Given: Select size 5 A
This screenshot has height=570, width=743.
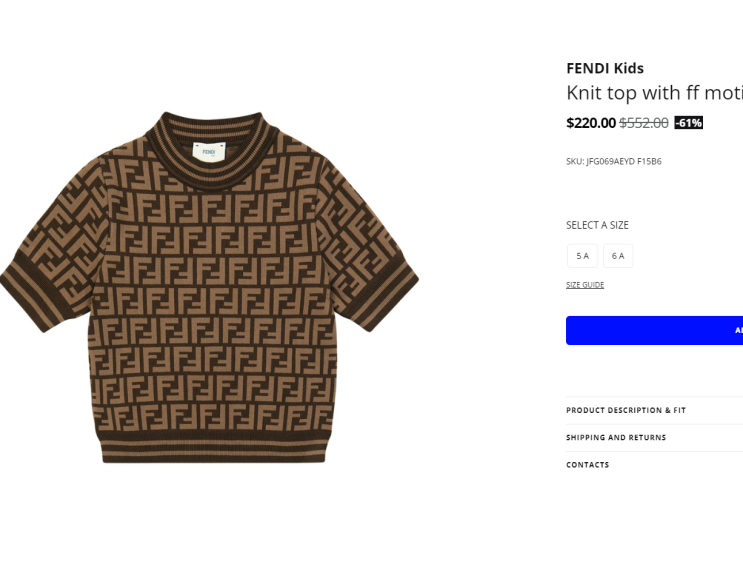Looking at the screenshot, I should pyautogui.click(x=582, y=256).
